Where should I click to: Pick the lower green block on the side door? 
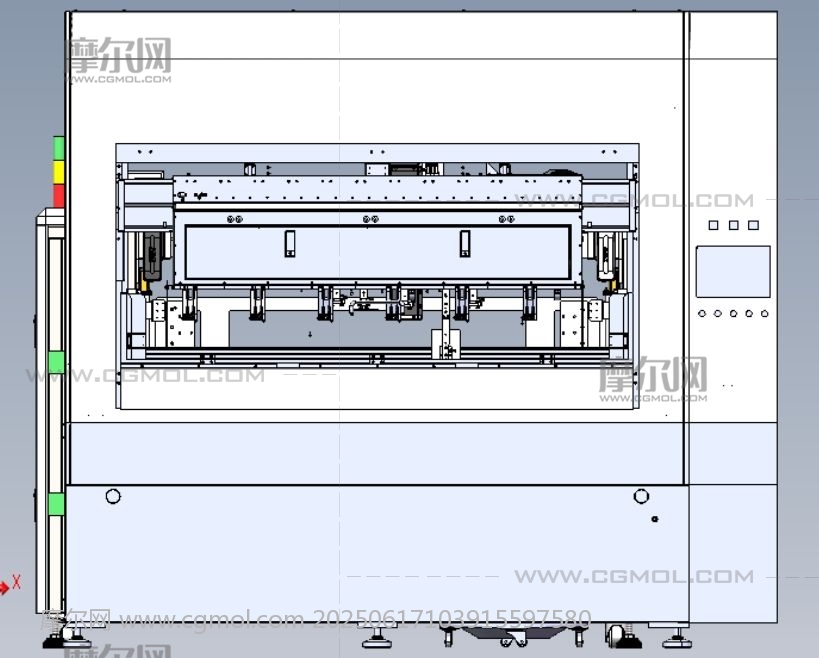(56, 504)
